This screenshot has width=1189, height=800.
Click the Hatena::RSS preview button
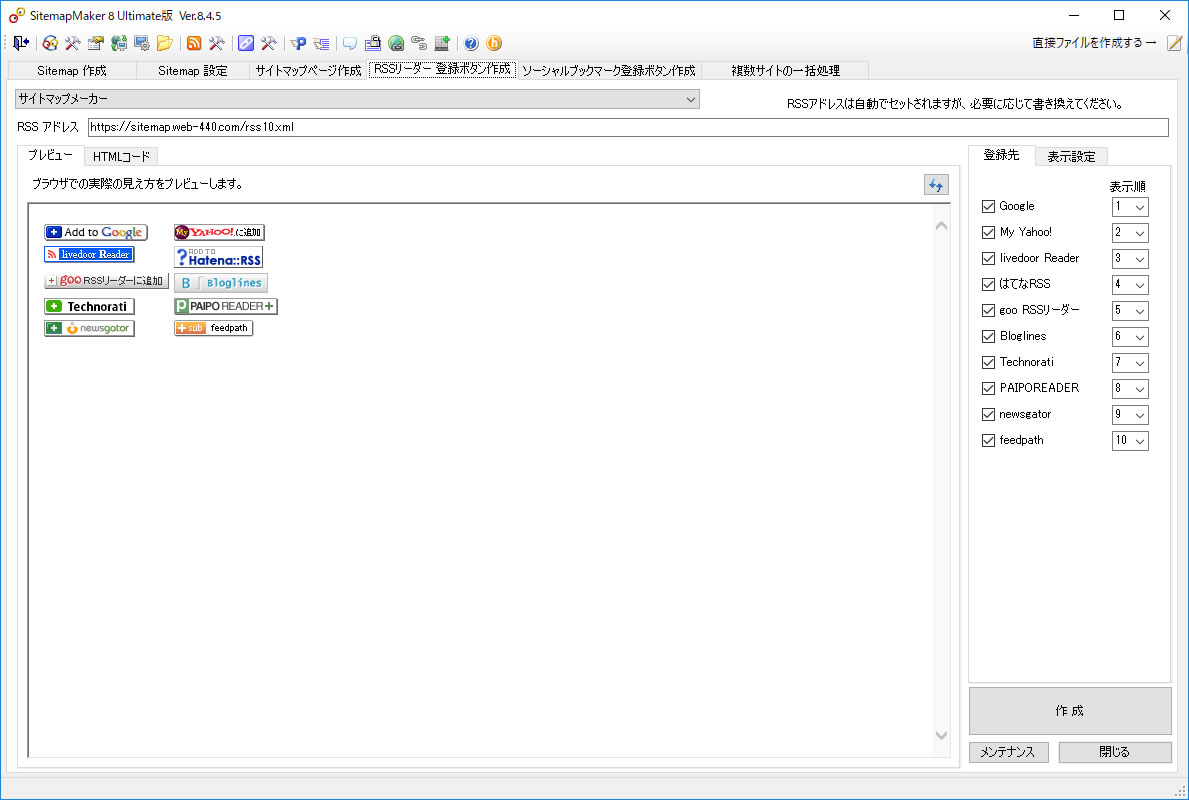coord(218,257)
